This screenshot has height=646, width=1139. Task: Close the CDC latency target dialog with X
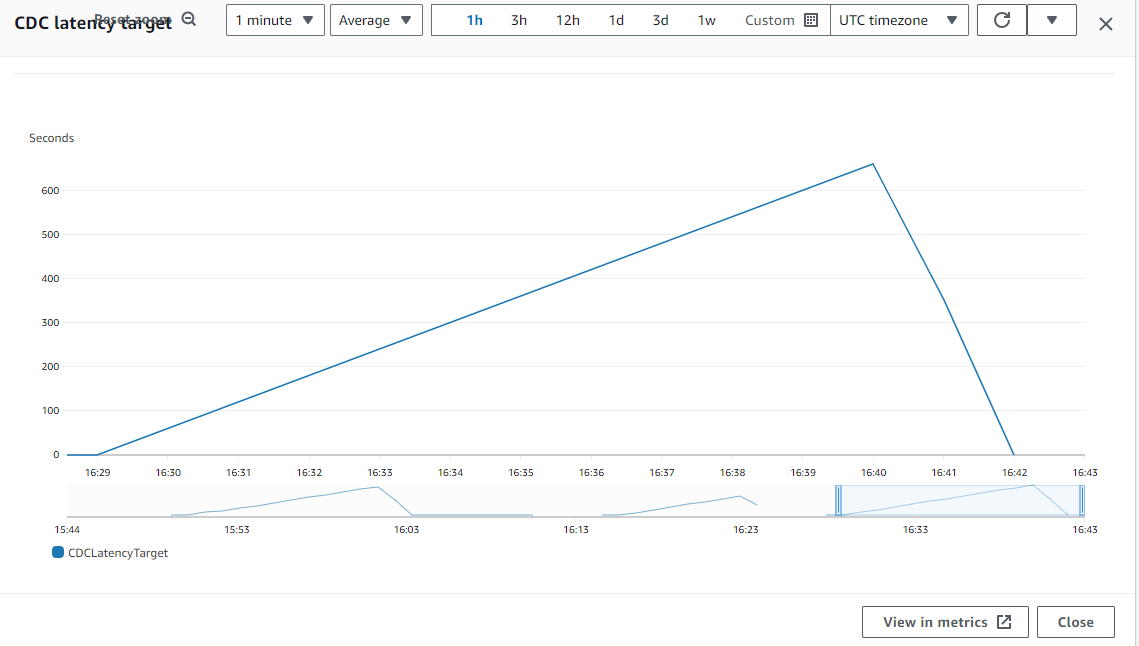pyautogui.click(x=1105, y=24)
